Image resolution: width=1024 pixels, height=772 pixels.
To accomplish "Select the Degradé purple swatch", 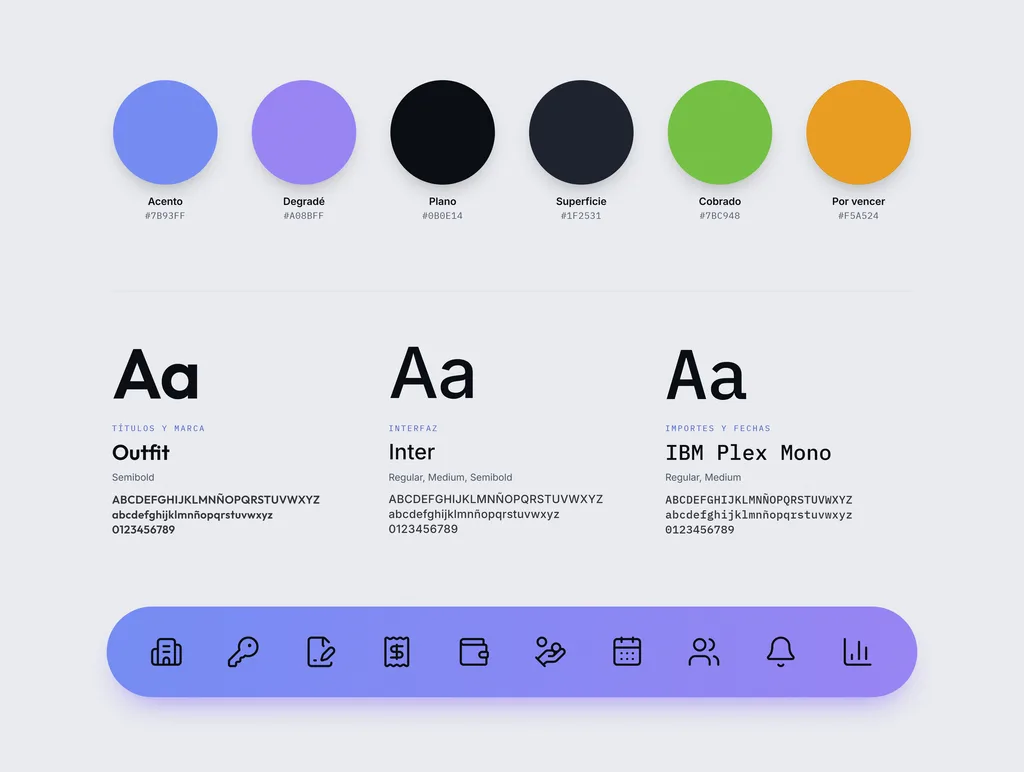I will (x=304, y=132).
